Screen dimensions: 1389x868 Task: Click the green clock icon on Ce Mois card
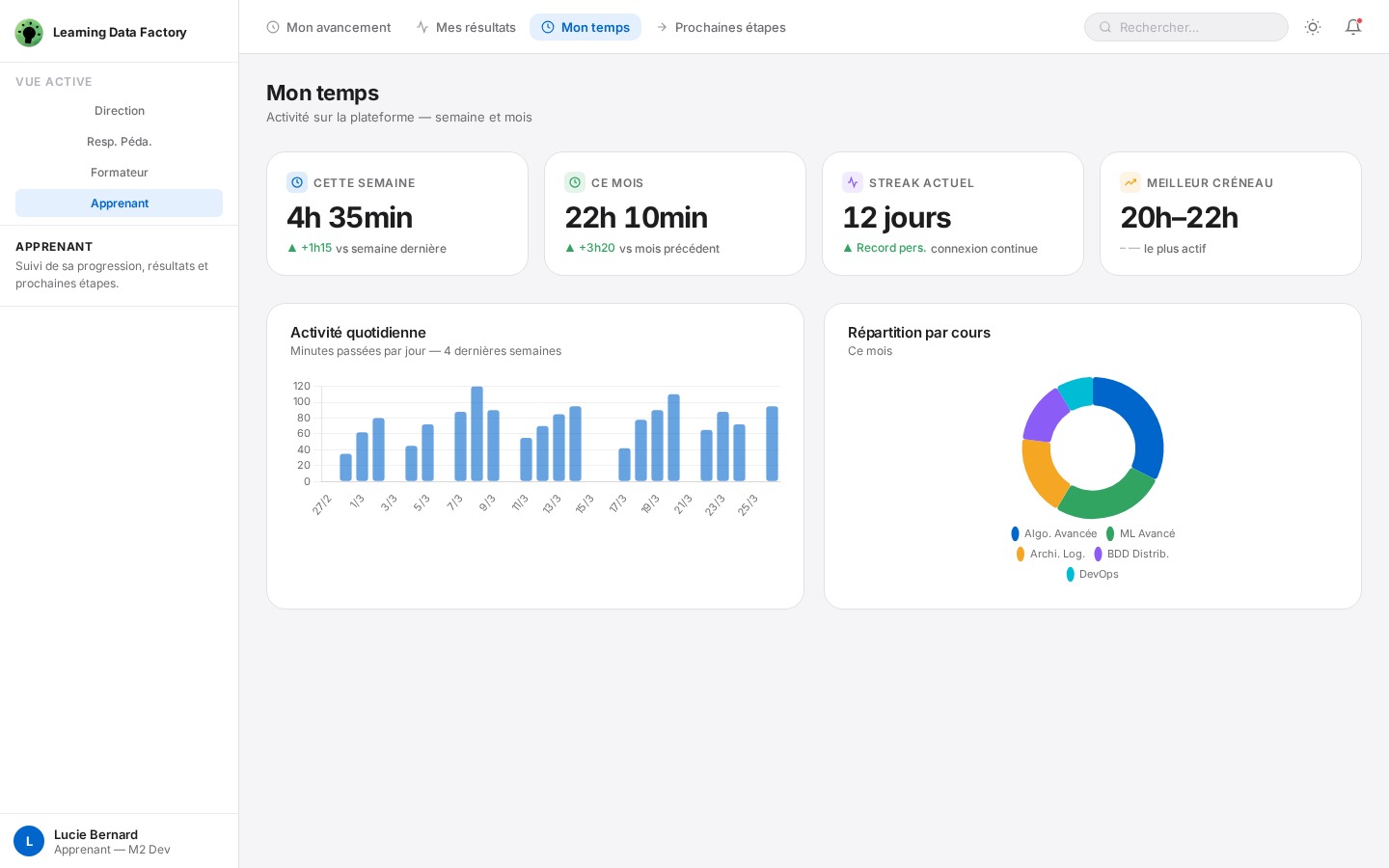pyautogui.click(x=575, y=182)
